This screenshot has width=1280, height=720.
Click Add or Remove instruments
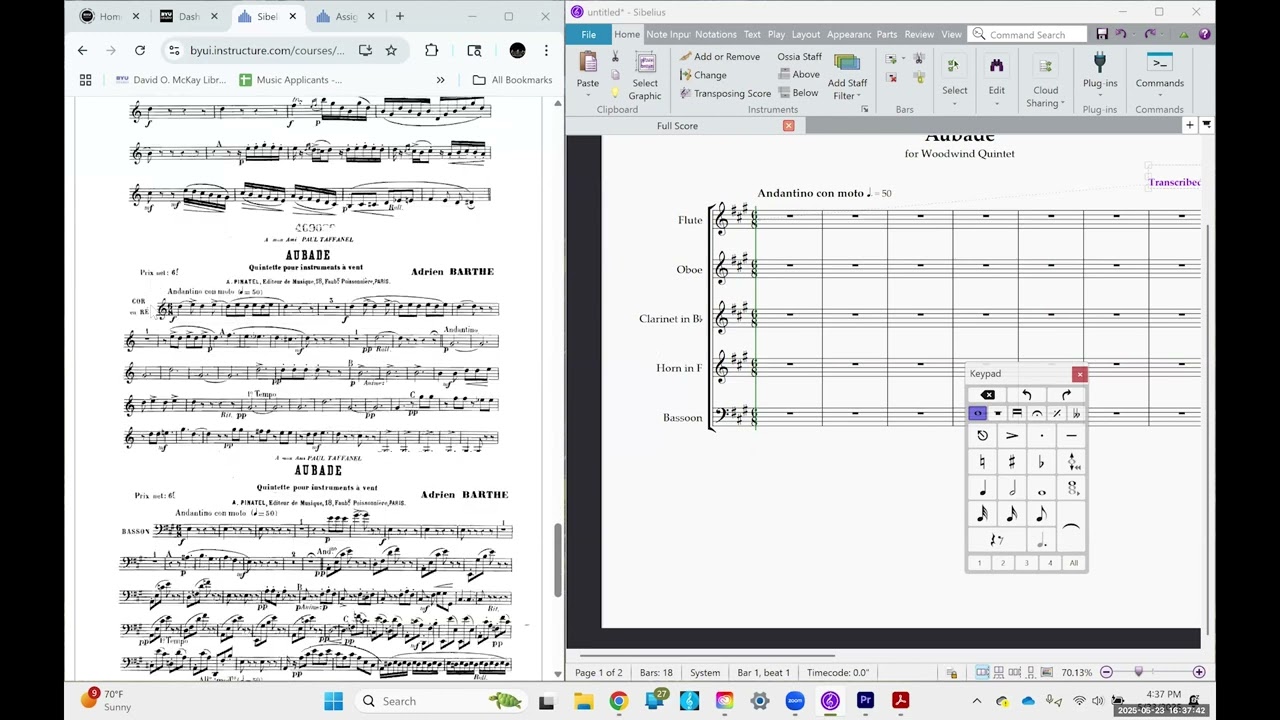point(720,57)
